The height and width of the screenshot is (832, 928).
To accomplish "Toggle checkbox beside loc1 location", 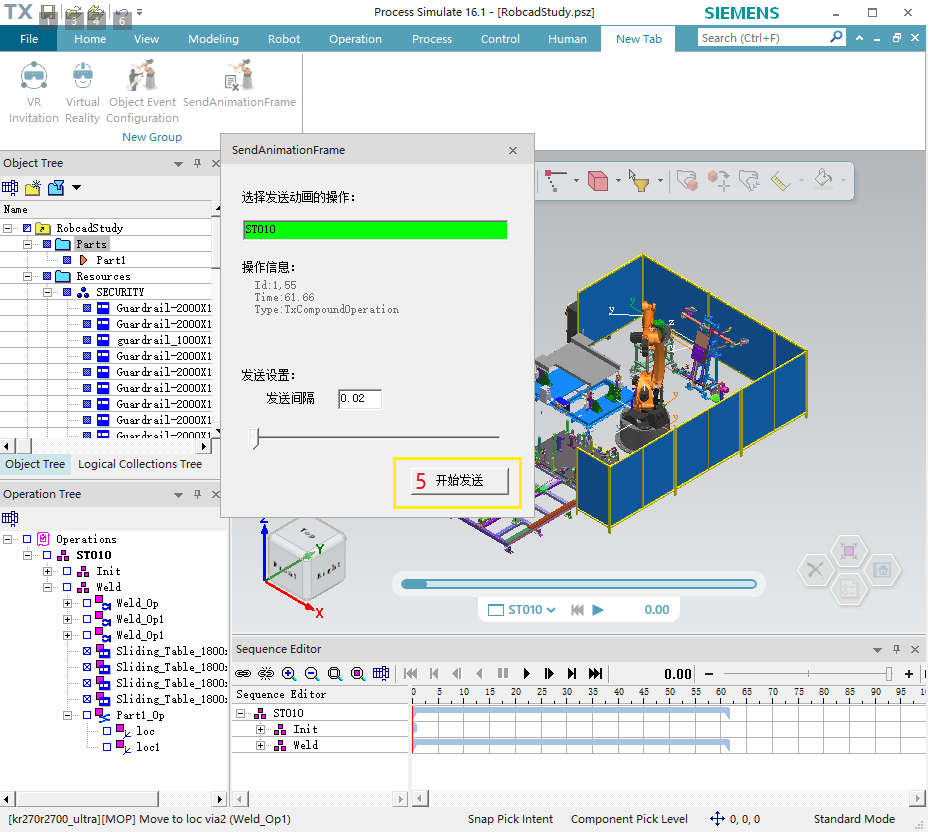I will (x=107, y=747).
